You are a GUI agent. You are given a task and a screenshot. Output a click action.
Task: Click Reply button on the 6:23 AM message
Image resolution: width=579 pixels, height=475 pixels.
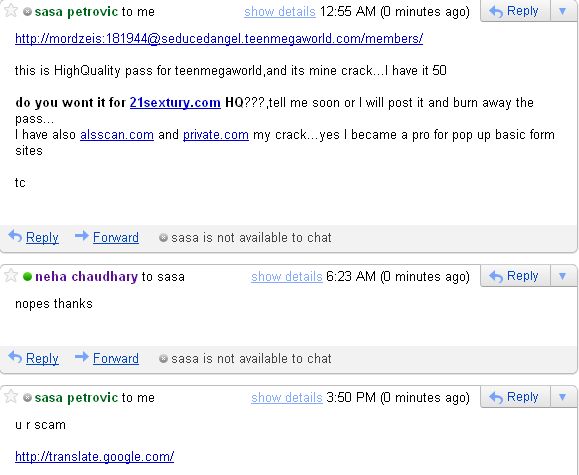[515, 276]
